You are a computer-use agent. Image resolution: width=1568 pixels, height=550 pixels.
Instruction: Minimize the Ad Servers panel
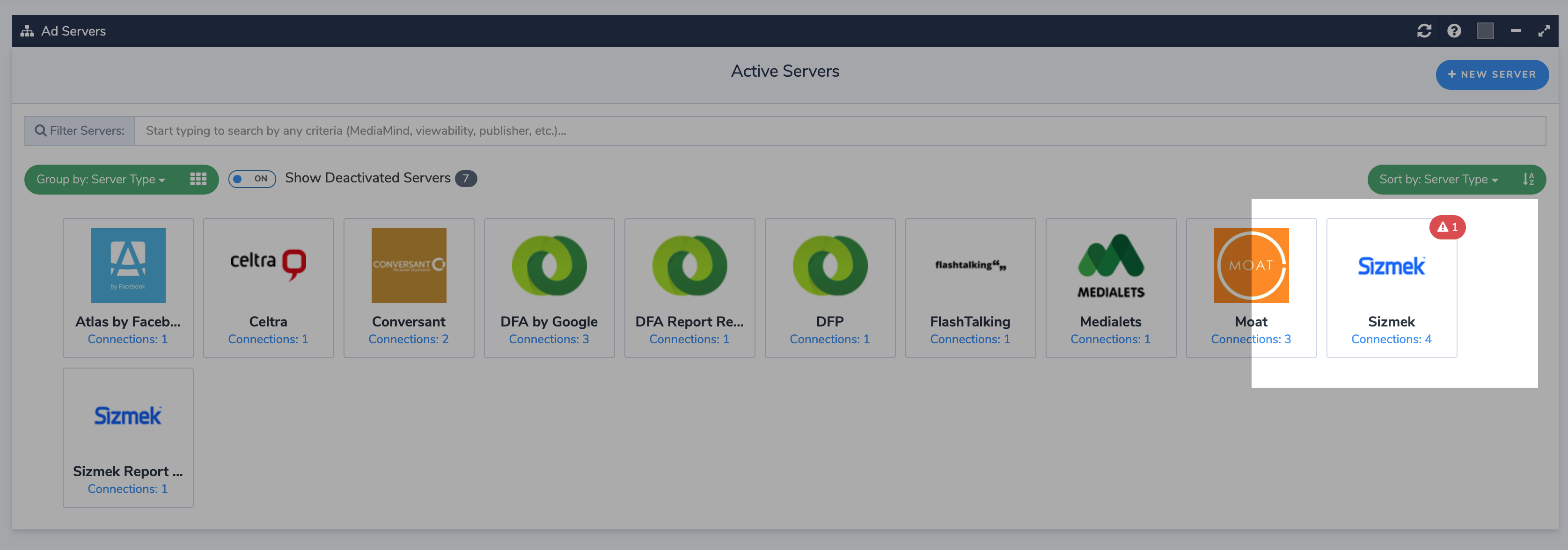point(1516,31)
